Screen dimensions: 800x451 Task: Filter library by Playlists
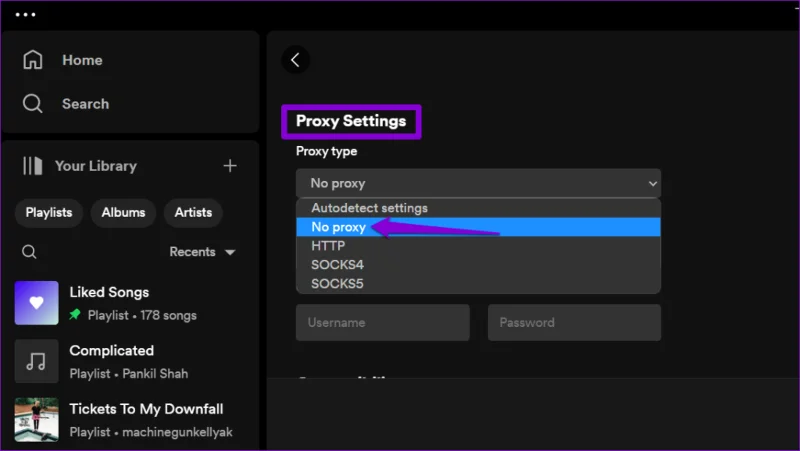pos(49,212)
